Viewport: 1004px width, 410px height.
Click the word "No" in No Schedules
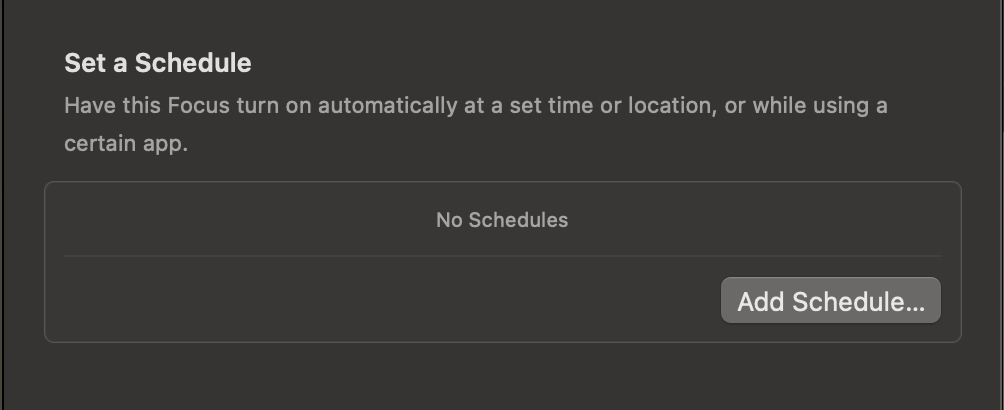449,220
